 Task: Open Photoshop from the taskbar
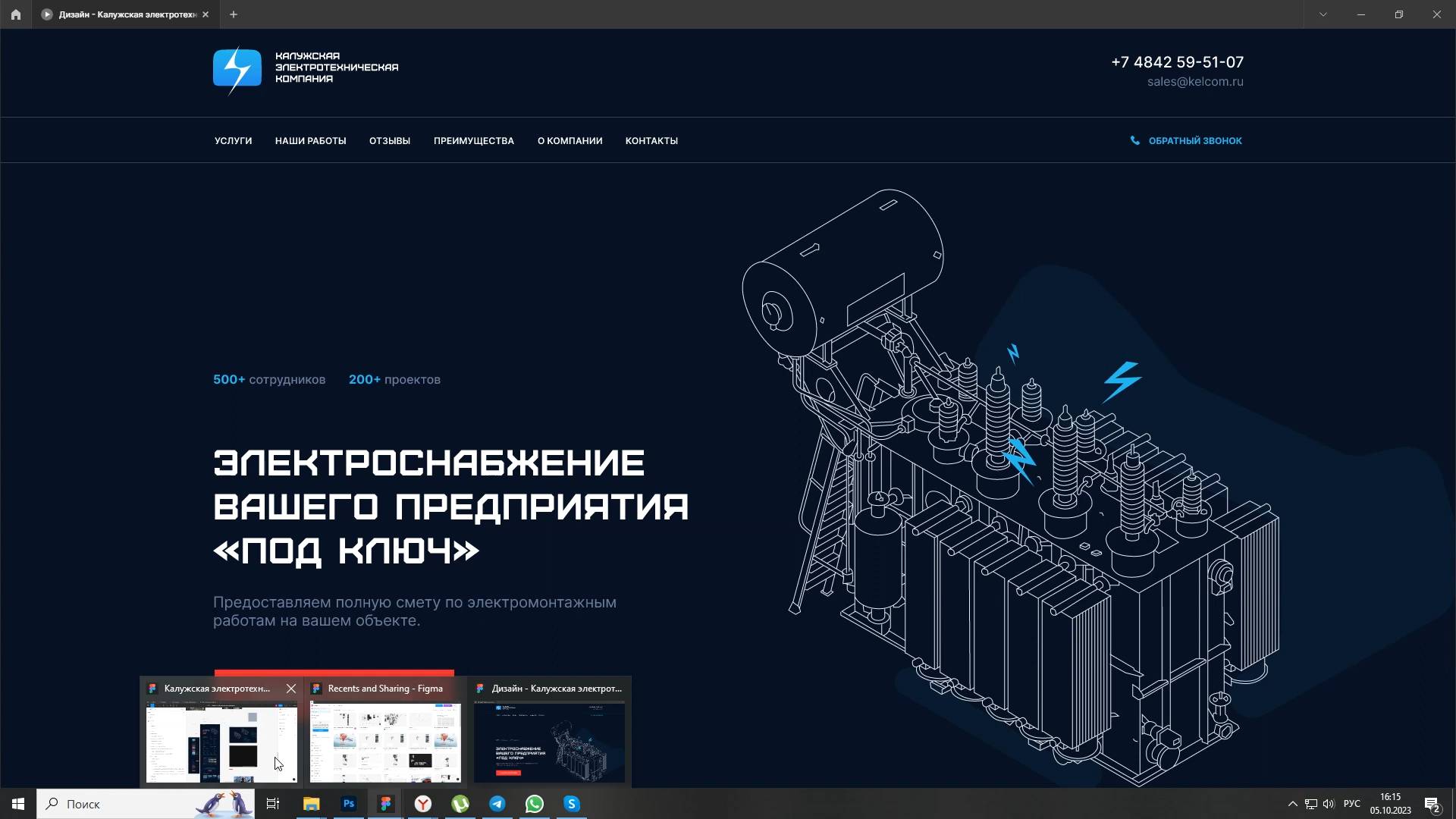click(x=348, y=804)
